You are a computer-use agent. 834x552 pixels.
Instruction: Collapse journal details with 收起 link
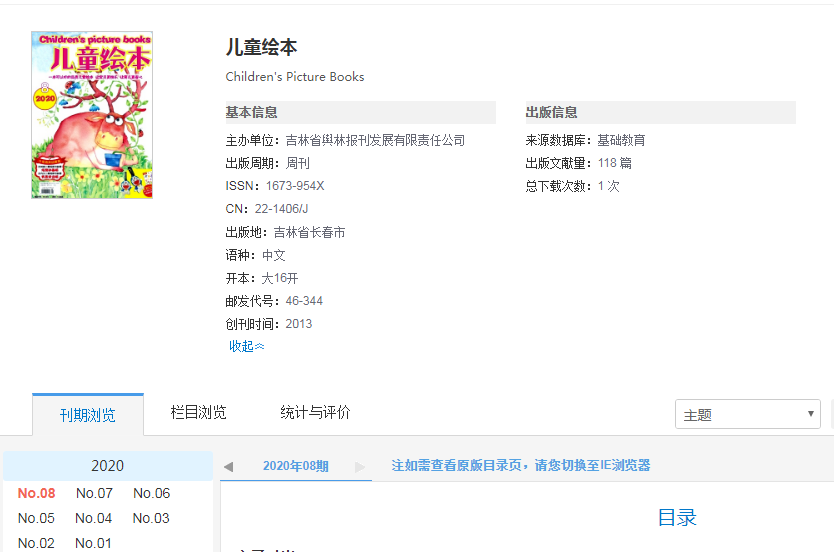pos(246,346)
